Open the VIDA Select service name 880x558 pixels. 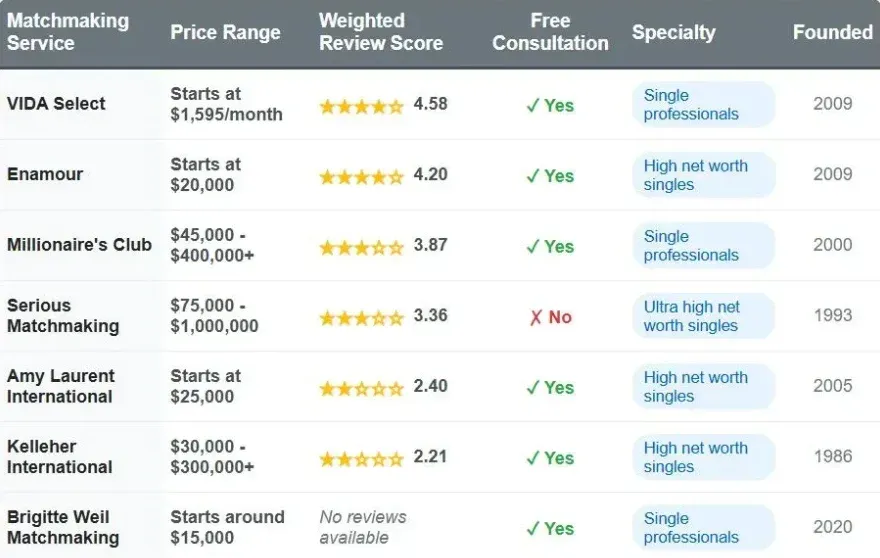click(x=56, y=104)
